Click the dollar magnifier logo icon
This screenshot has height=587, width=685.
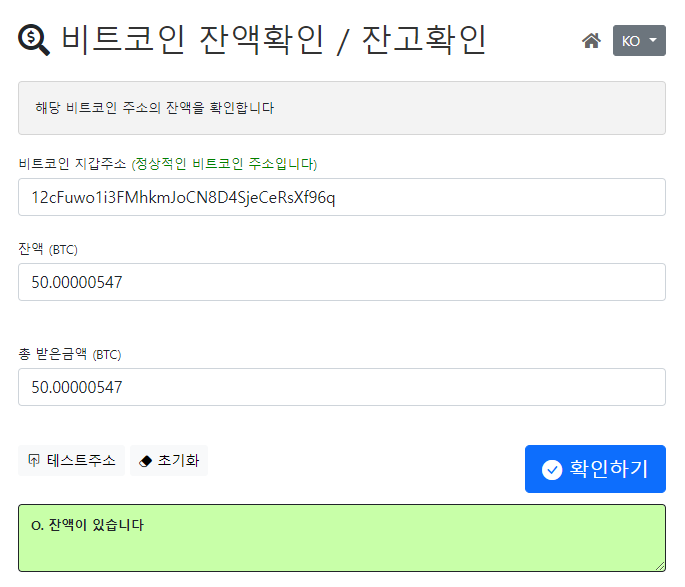tap(34, 40)
